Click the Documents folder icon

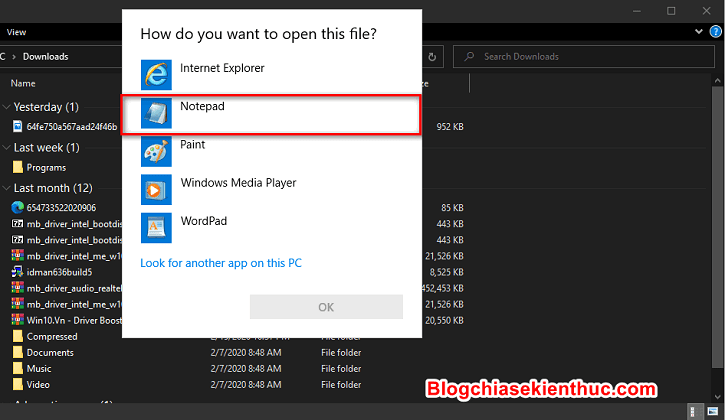18,352
